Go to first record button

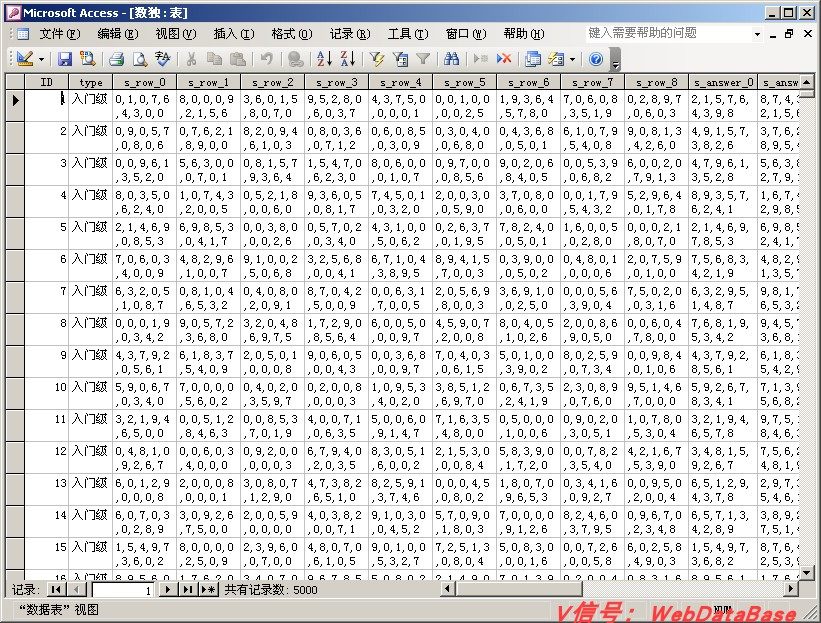click(x=57, y=589)
